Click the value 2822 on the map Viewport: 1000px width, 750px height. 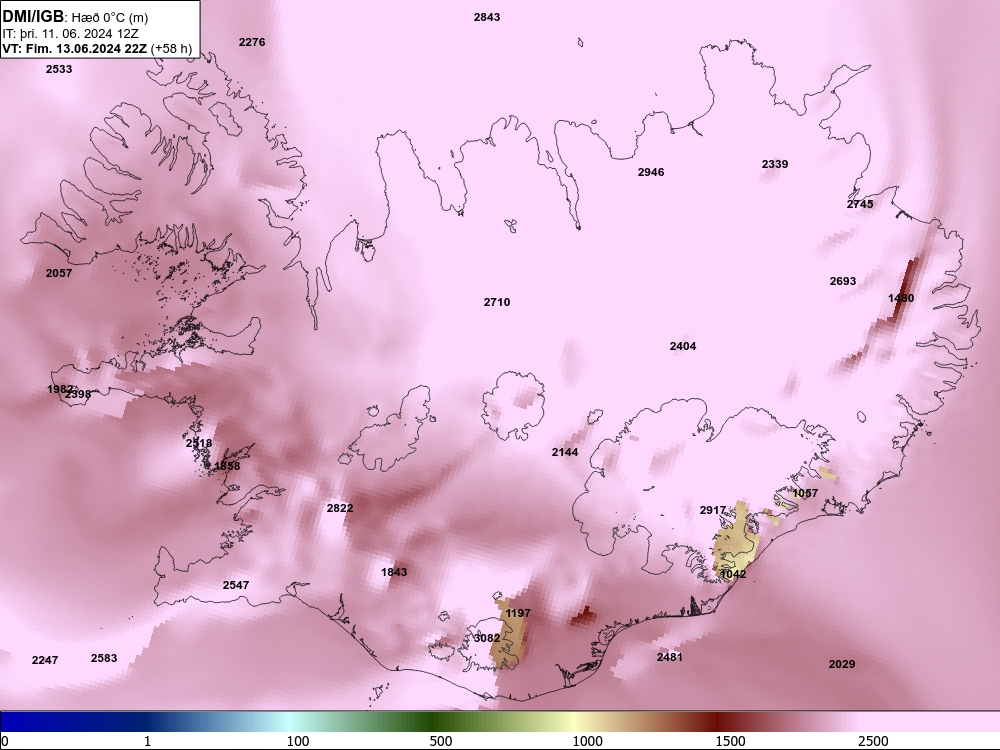click(x=339, y=508)
